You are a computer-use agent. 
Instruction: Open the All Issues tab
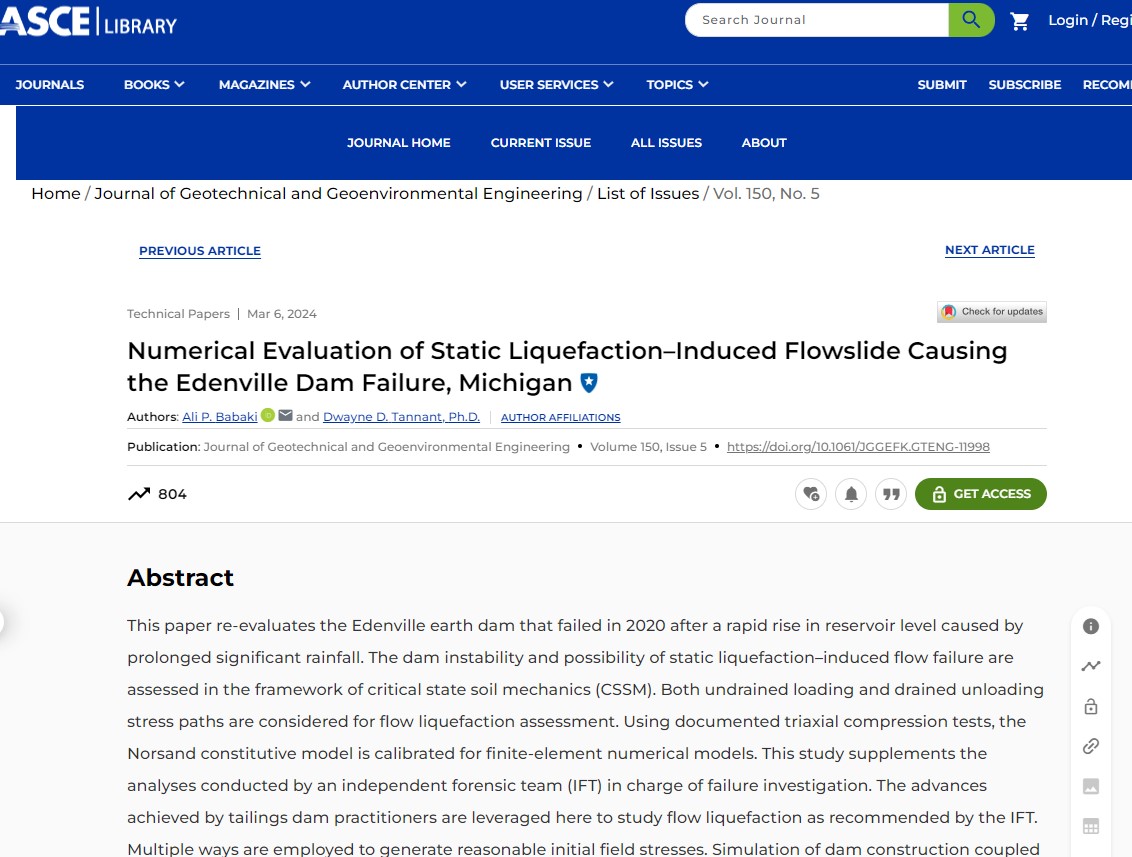[x=666, y=143]
